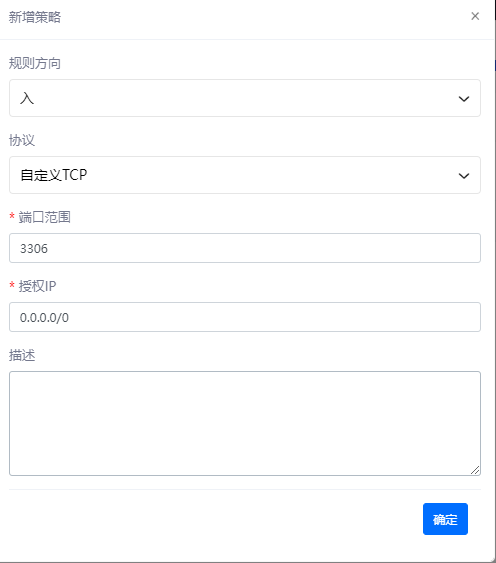Screen dimensions: 496x563
Task: Open the 规则方向 dropdown field
Action: (245, 98)
